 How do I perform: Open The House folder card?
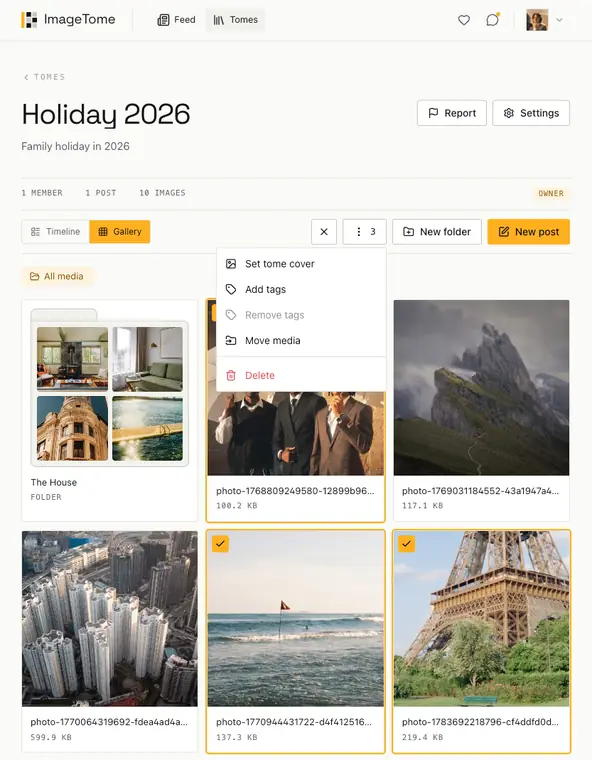coord(110,410)
